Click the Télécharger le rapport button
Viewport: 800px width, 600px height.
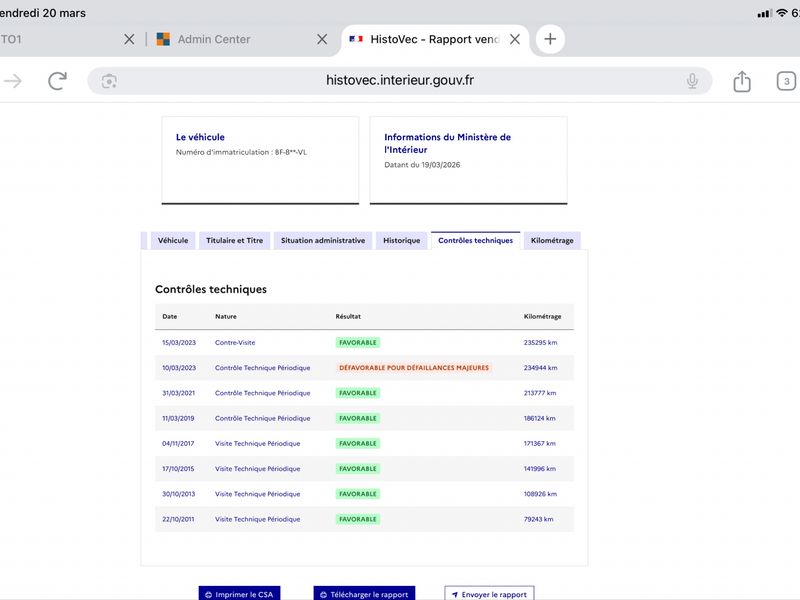(363, 593)
